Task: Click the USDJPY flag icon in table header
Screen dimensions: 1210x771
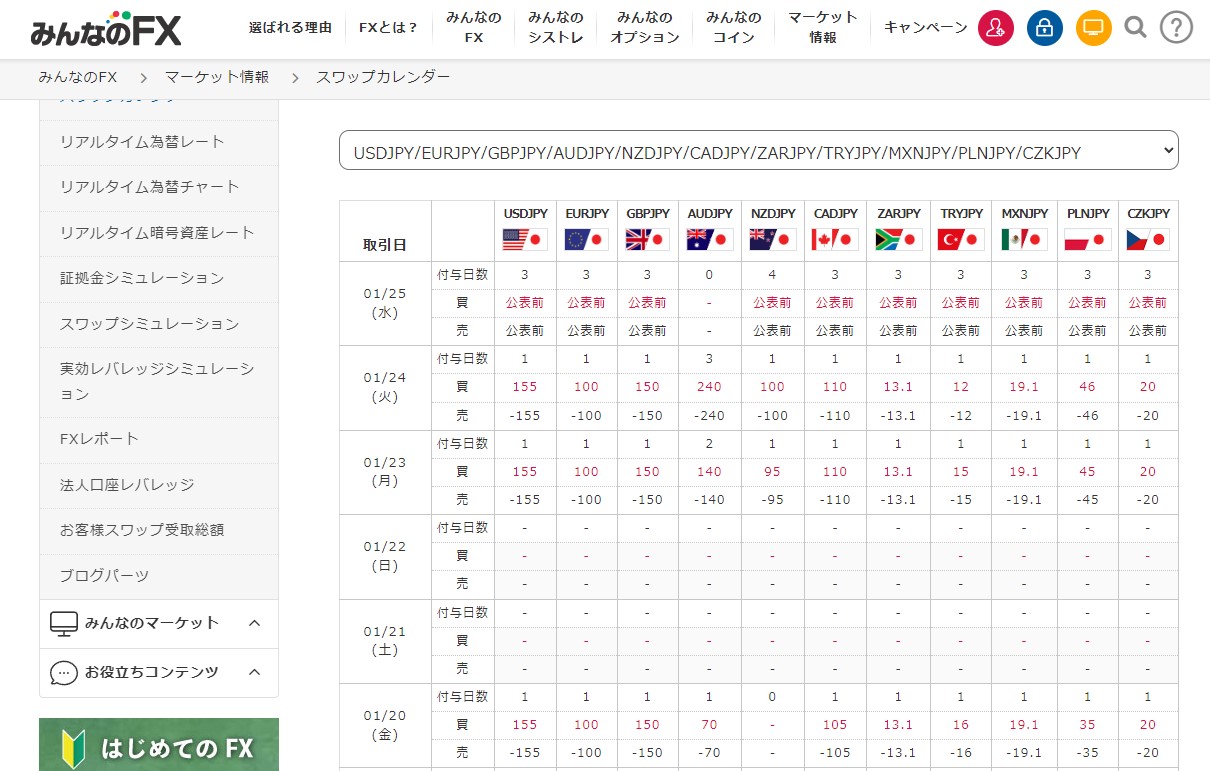Action: (525, 240)
